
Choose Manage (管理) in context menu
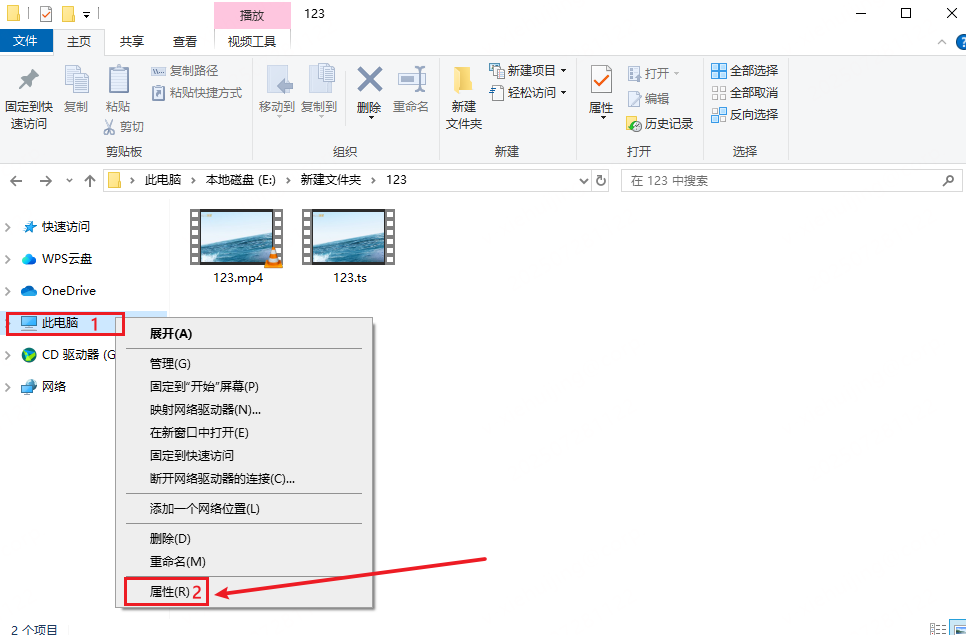[x=244, y=364]
